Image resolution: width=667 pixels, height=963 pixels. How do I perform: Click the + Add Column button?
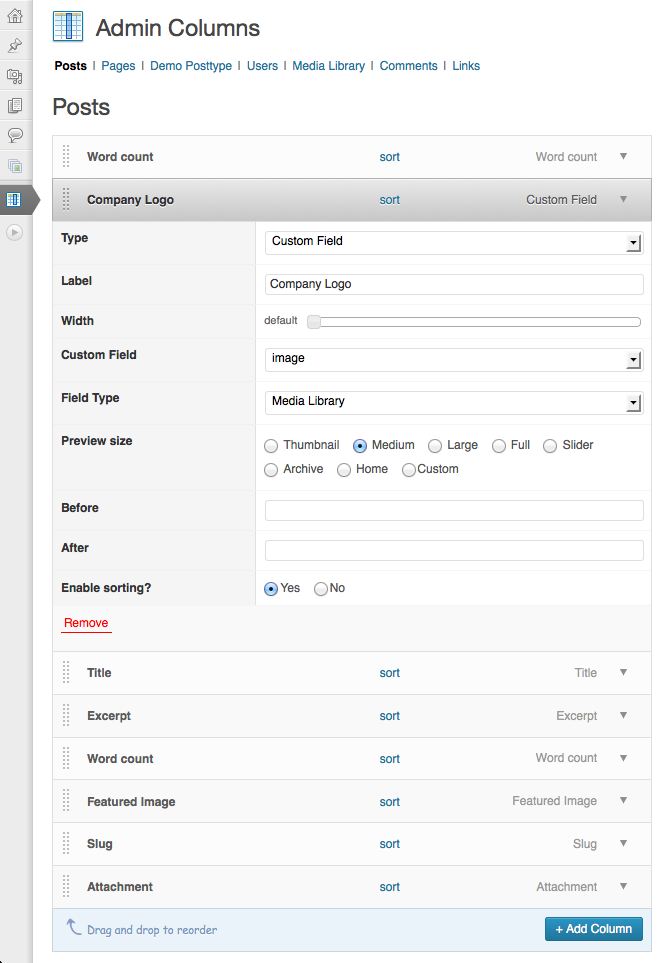point(593,929)
